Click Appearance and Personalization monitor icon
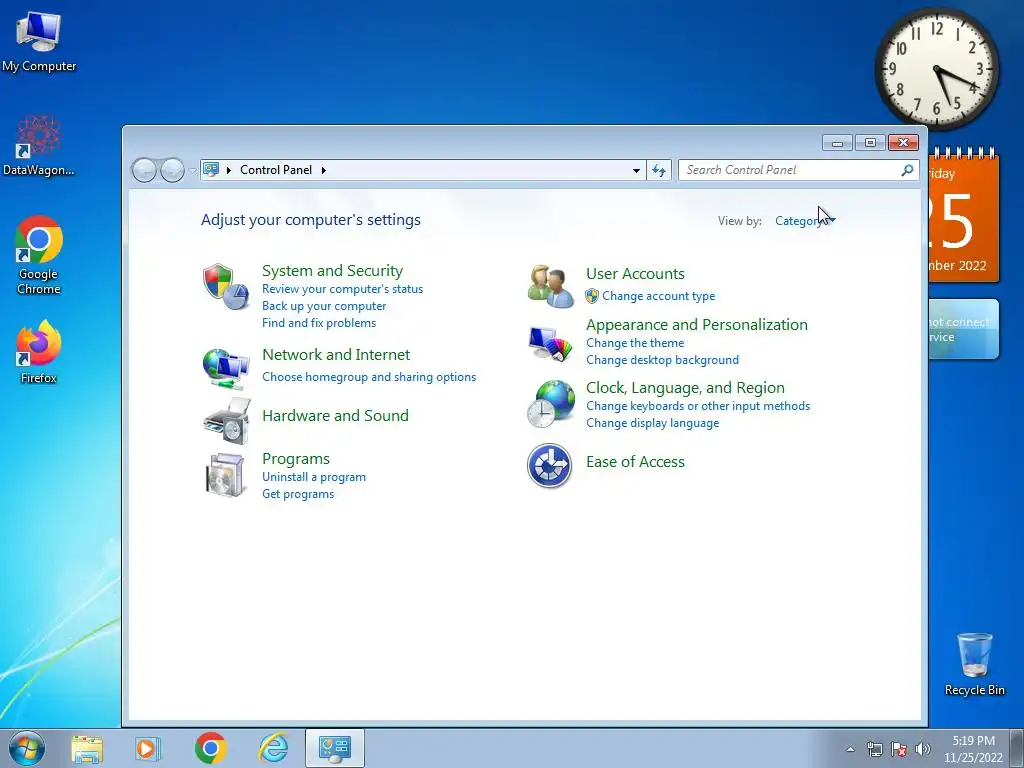The image size is (1024, 768). pos(550,344)
